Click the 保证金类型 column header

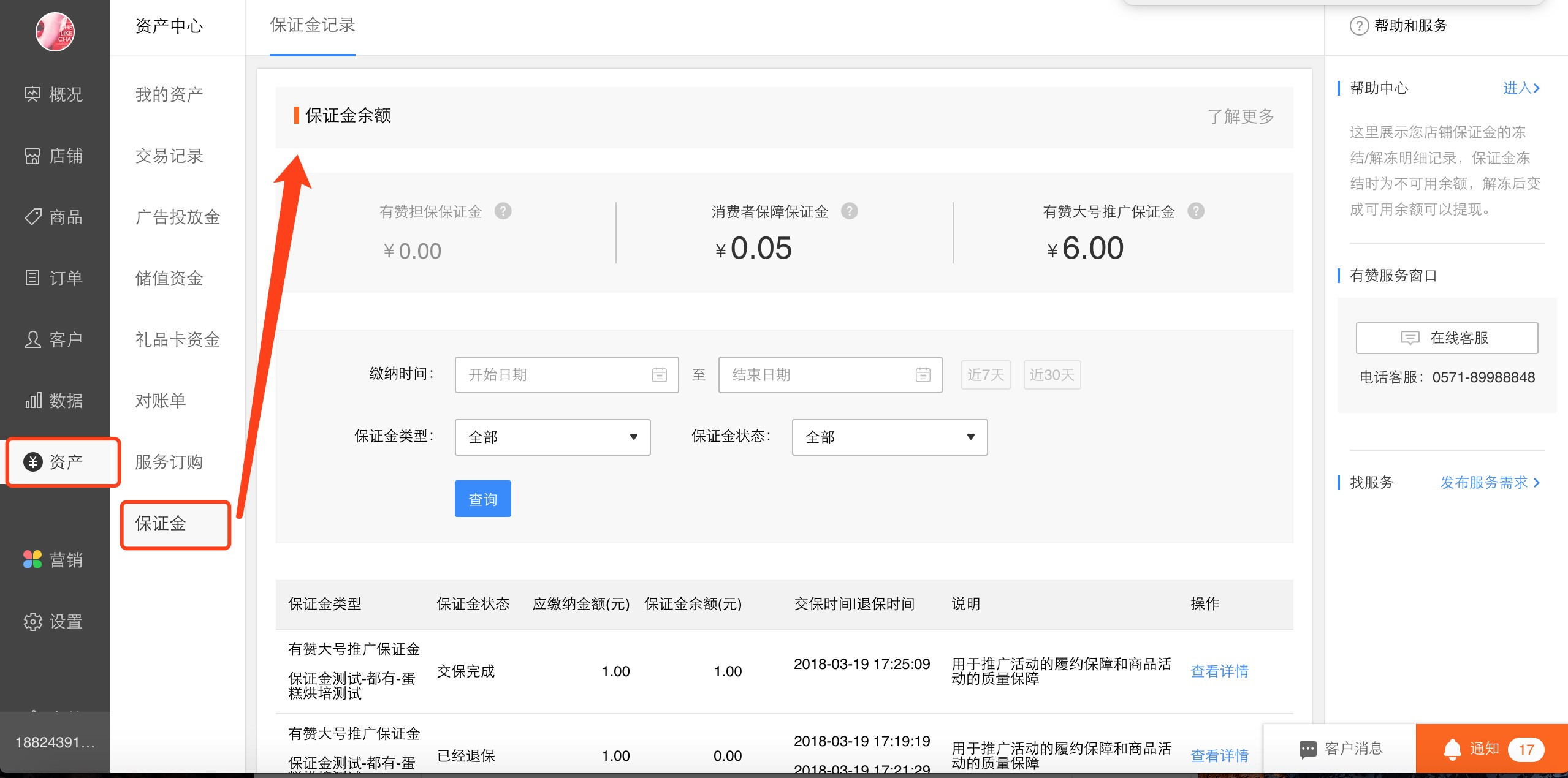click(x=325, y=604)
